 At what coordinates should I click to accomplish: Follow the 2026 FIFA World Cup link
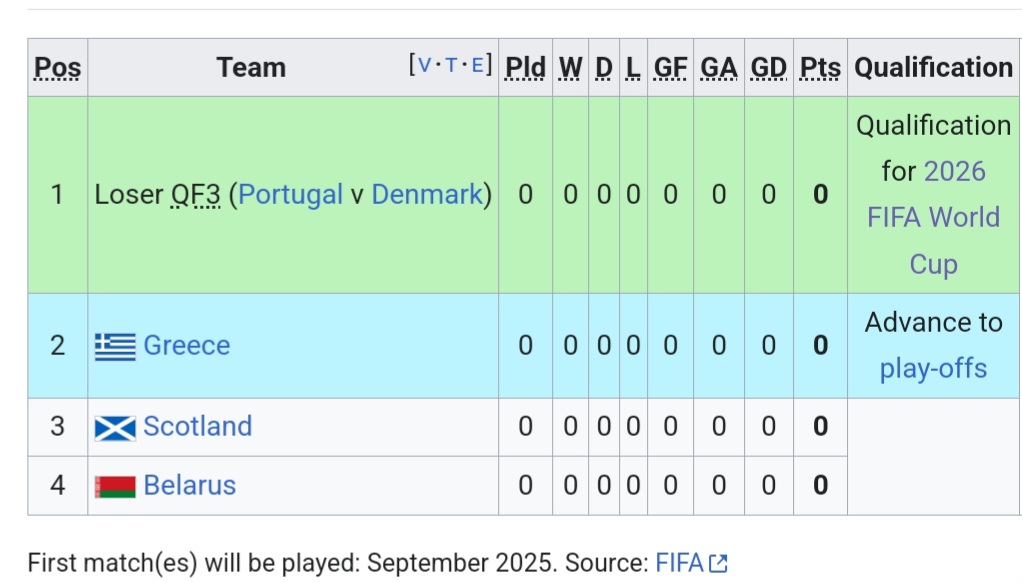(933, 218)
